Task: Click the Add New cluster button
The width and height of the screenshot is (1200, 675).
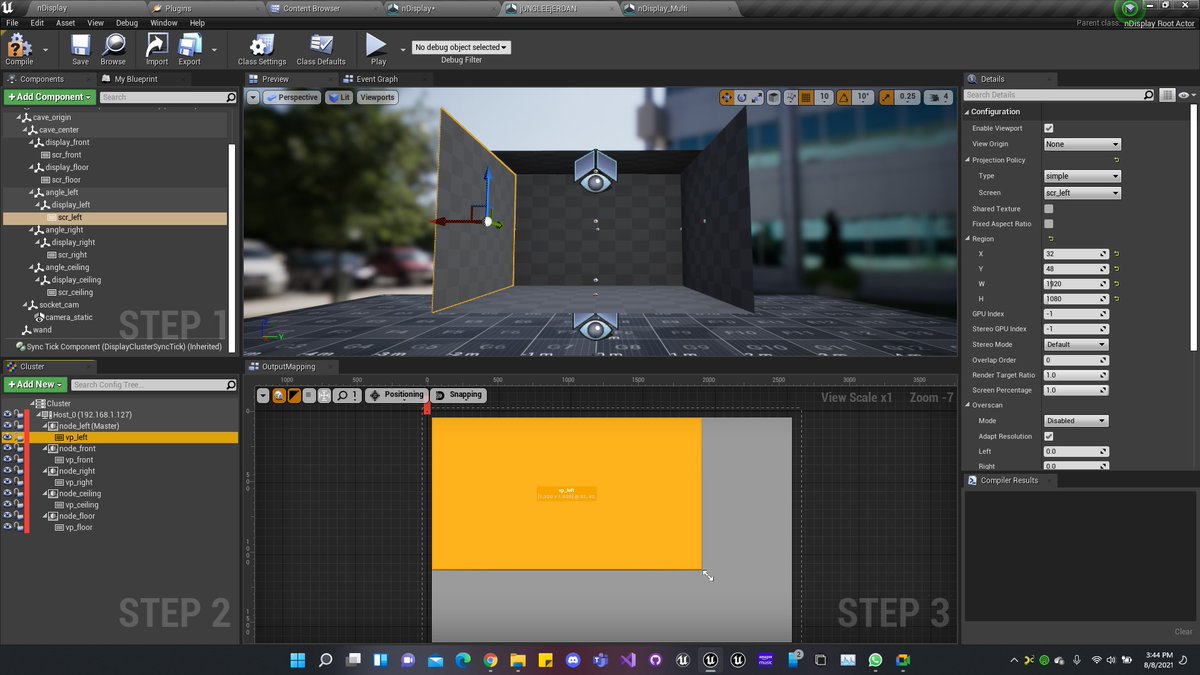Action: [35, 384]
